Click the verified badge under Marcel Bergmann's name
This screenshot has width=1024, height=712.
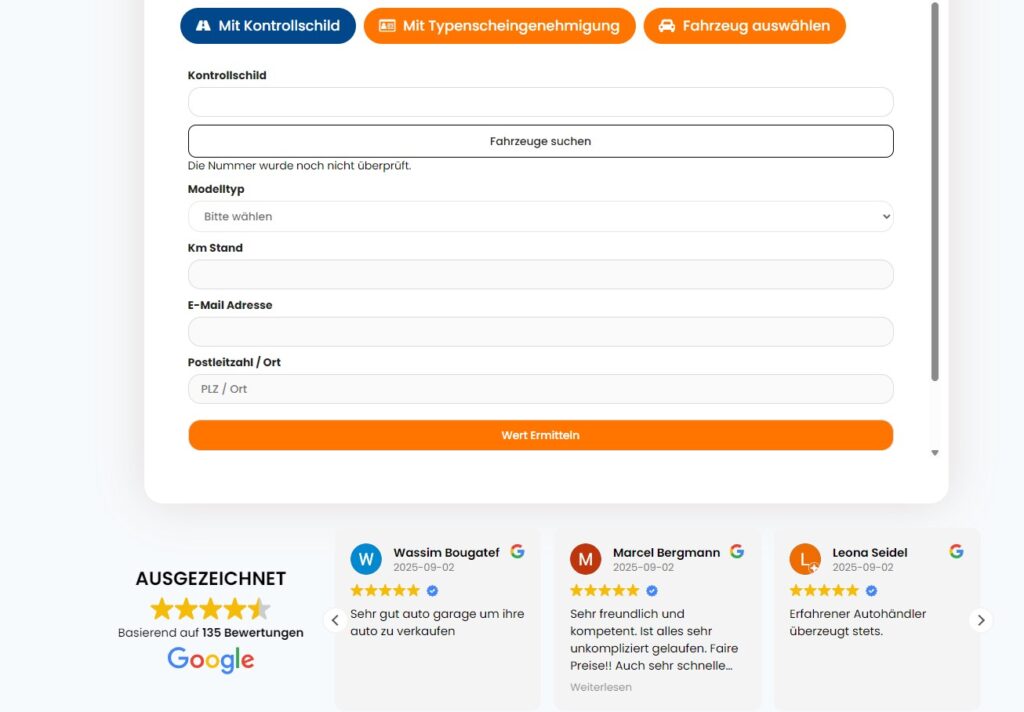pos(651,590)
